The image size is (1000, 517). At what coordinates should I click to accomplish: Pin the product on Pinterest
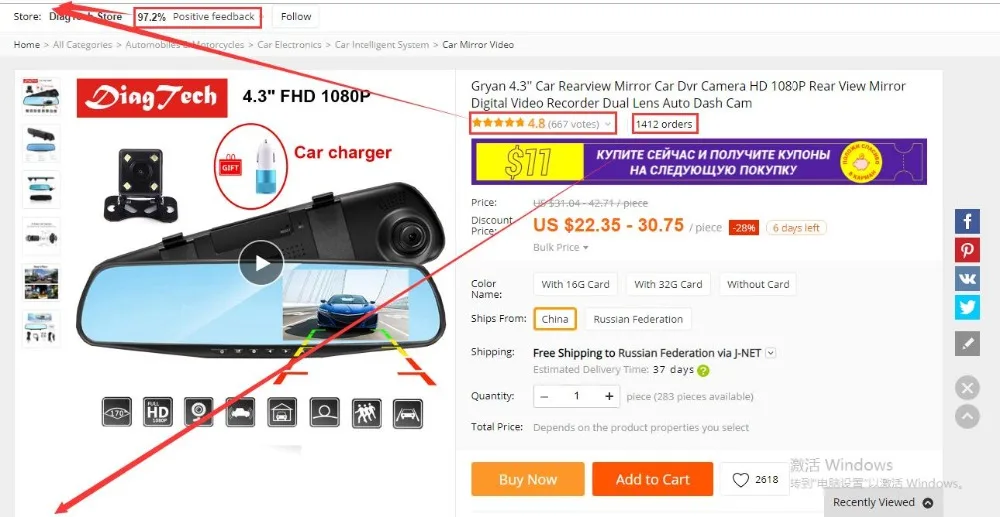point(967,250)
